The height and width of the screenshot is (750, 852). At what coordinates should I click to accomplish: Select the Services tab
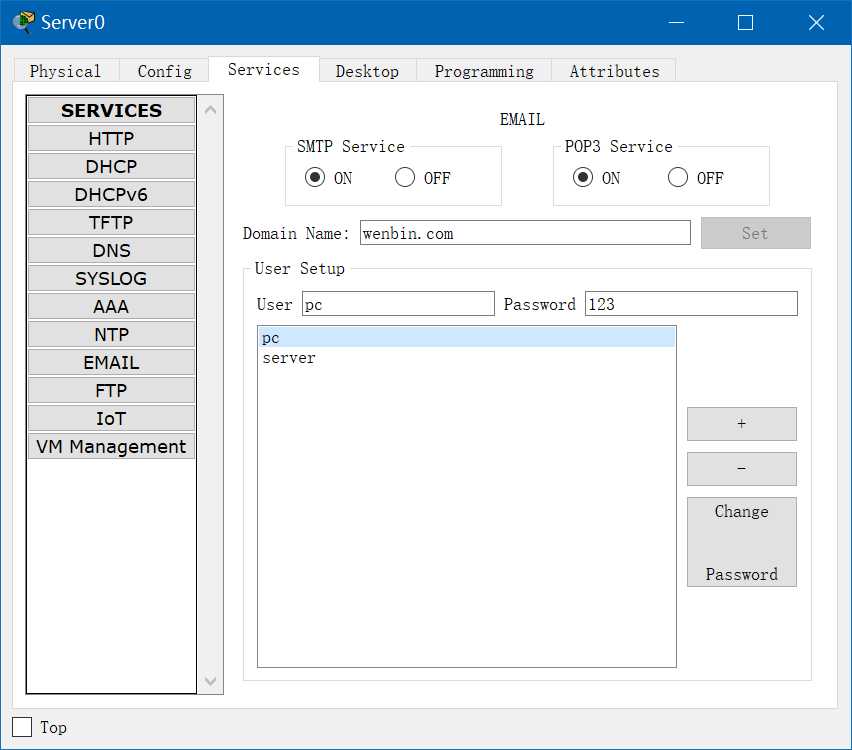click(x=264, y=70)
